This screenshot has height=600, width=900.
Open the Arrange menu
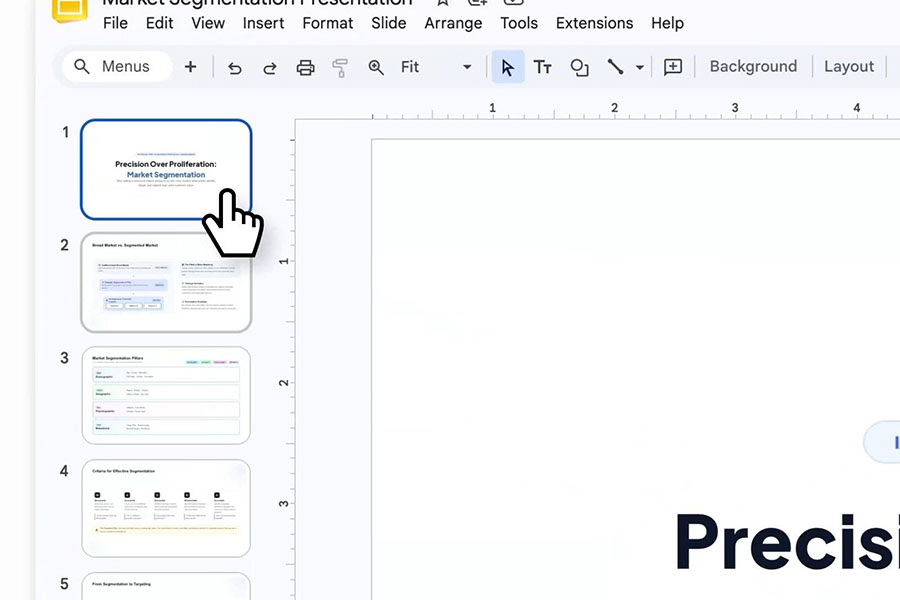coord(453,23)
